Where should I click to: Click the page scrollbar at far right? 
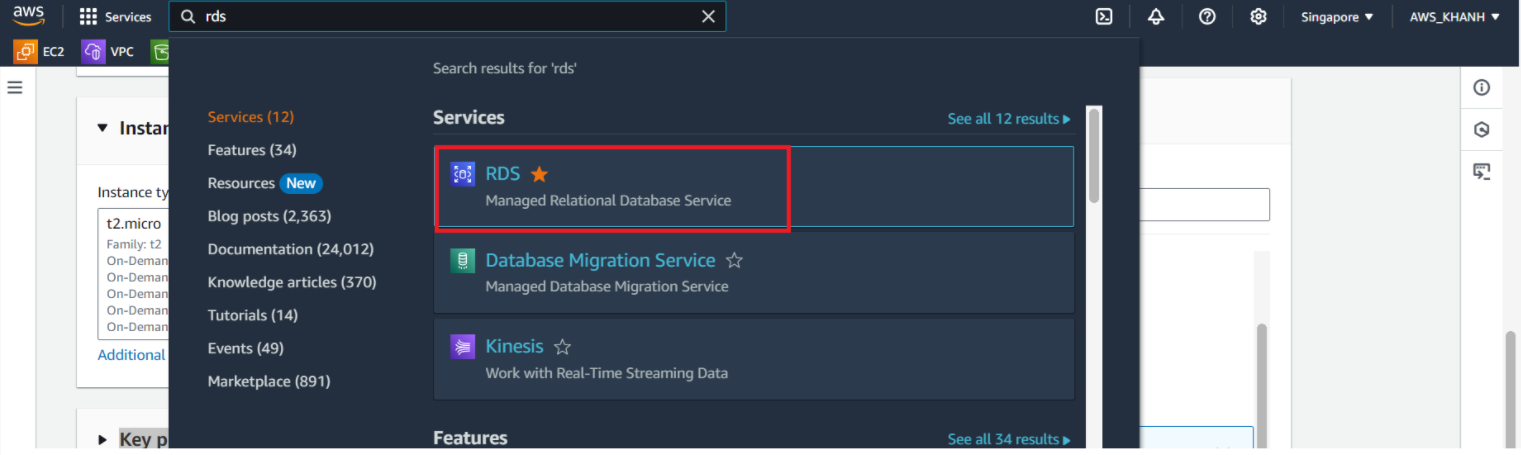tap(1511, 388)
